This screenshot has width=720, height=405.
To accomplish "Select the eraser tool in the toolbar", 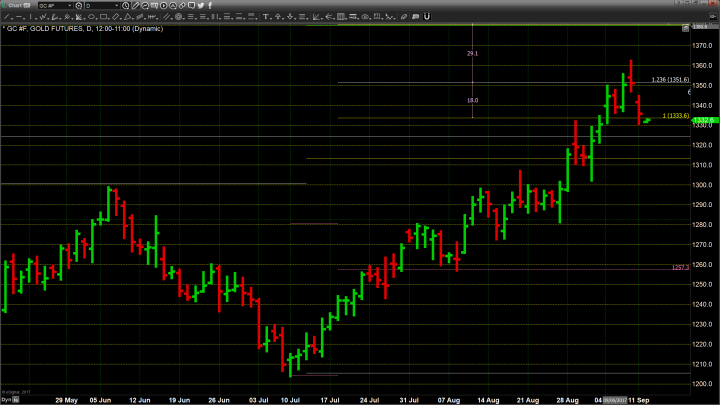I will pyautogui.click(x=182, y=6).
